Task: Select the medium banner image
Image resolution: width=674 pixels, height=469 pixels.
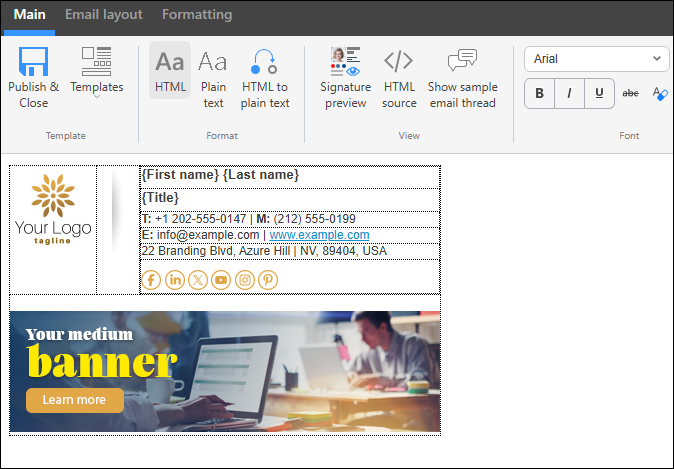Action: [x=225, y=371]
